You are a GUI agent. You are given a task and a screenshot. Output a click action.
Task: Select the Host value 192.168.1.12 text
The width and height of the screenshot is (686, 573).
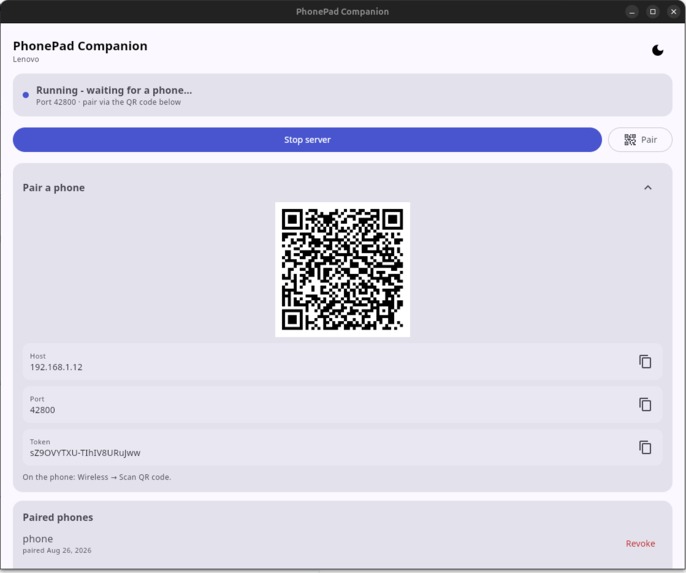click(56, 367)
